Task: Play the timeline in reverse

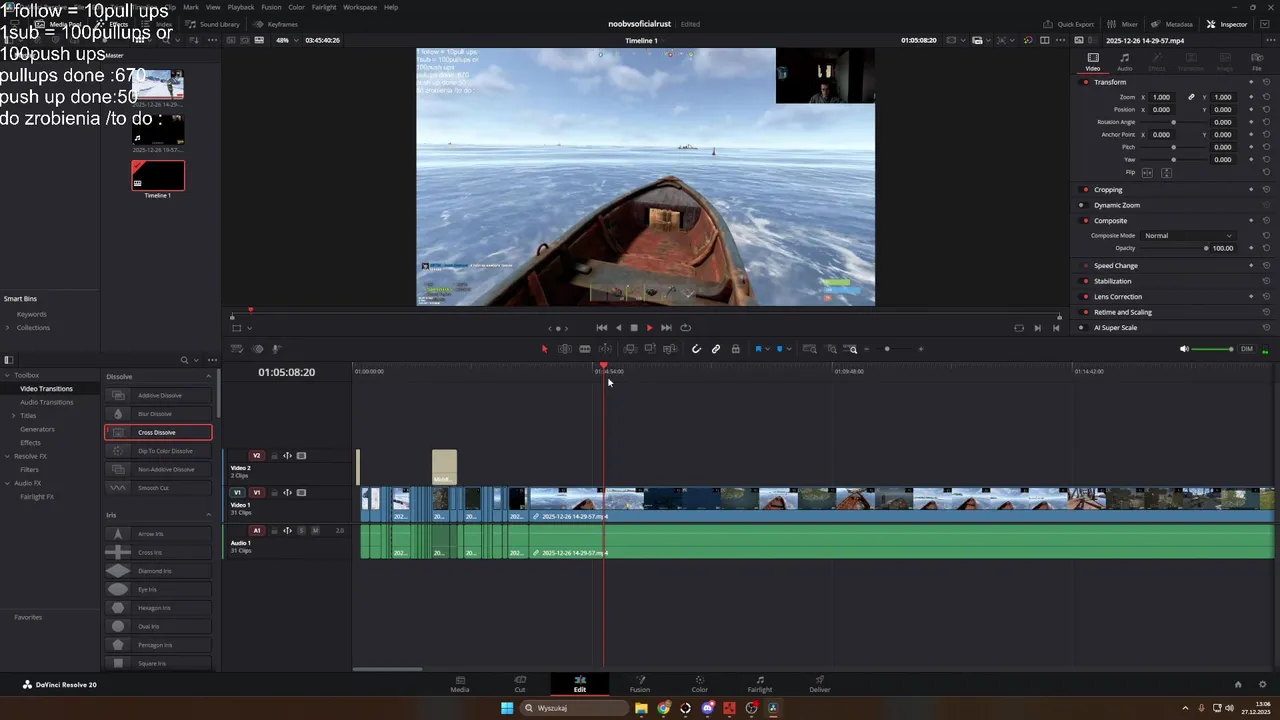Action: pos(618,328)
